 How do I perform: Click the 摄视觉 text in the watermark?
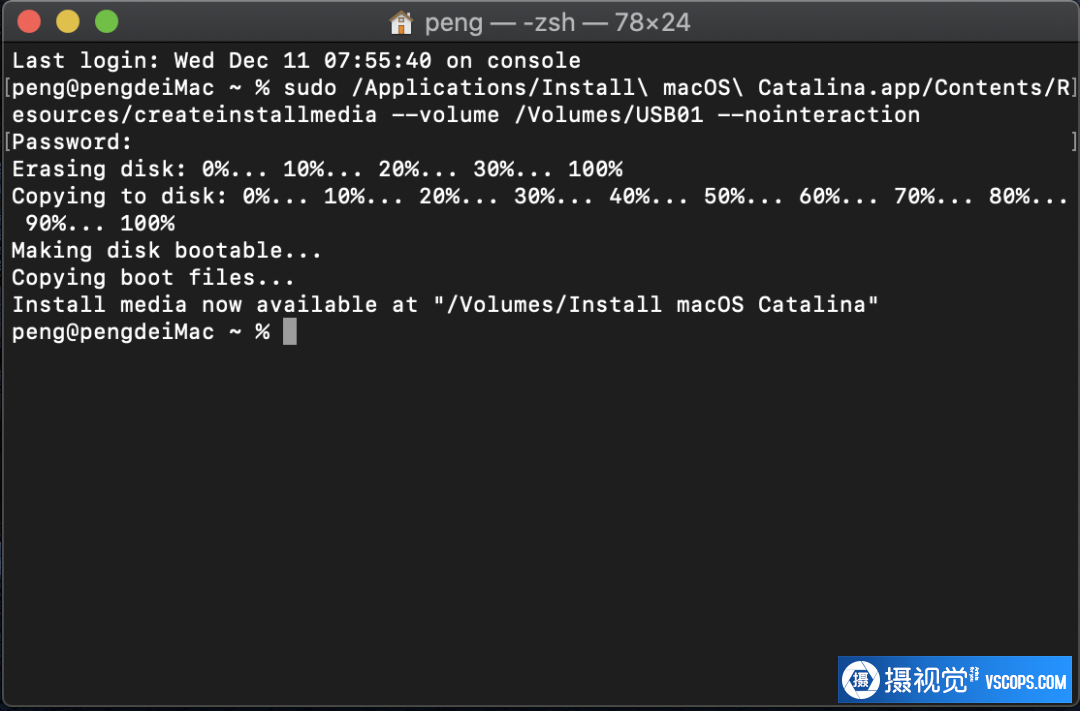tap(926, 681)
